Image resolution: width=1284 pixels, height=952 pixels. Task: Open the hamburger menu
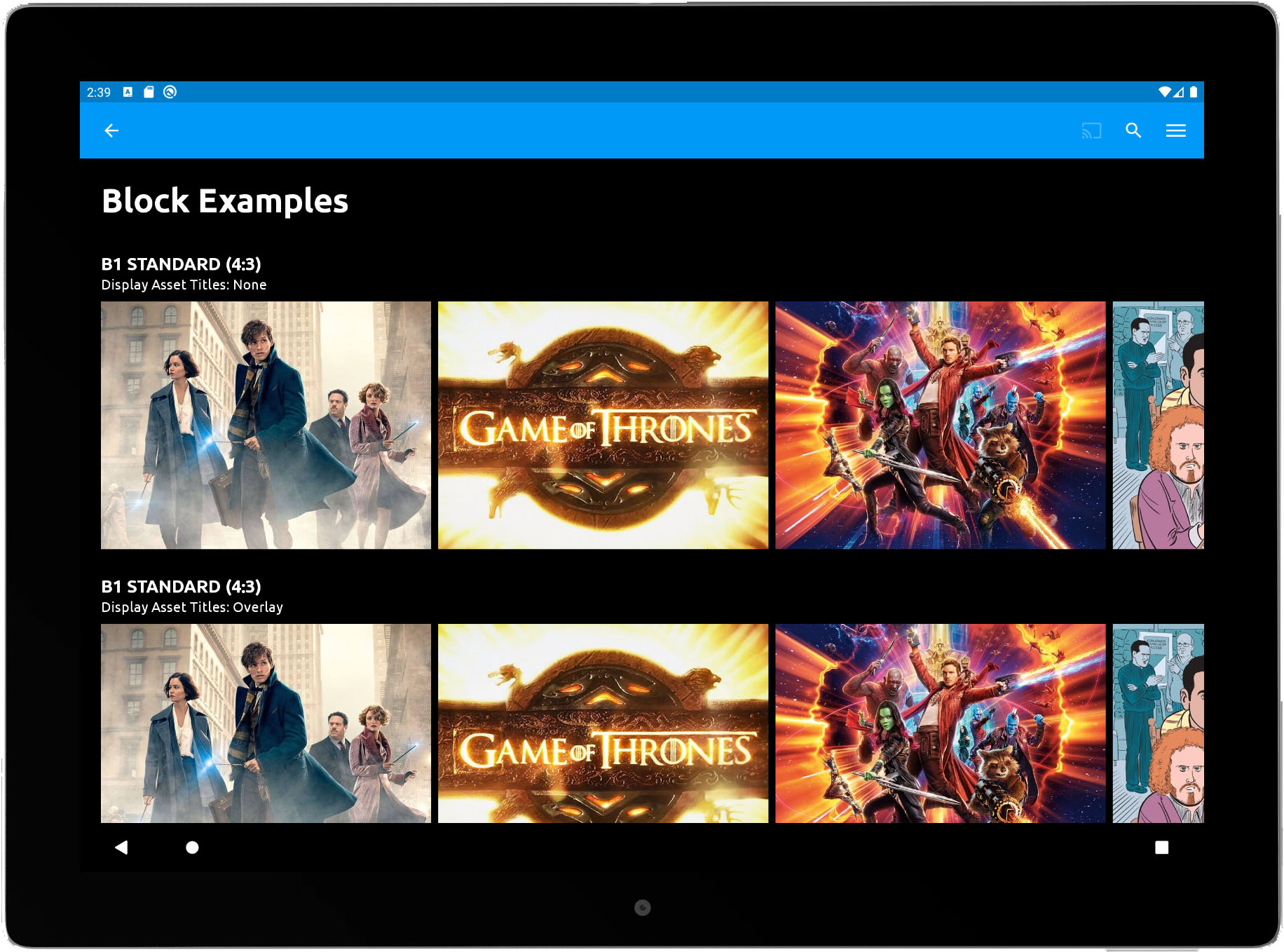[x=1176, y=130]
